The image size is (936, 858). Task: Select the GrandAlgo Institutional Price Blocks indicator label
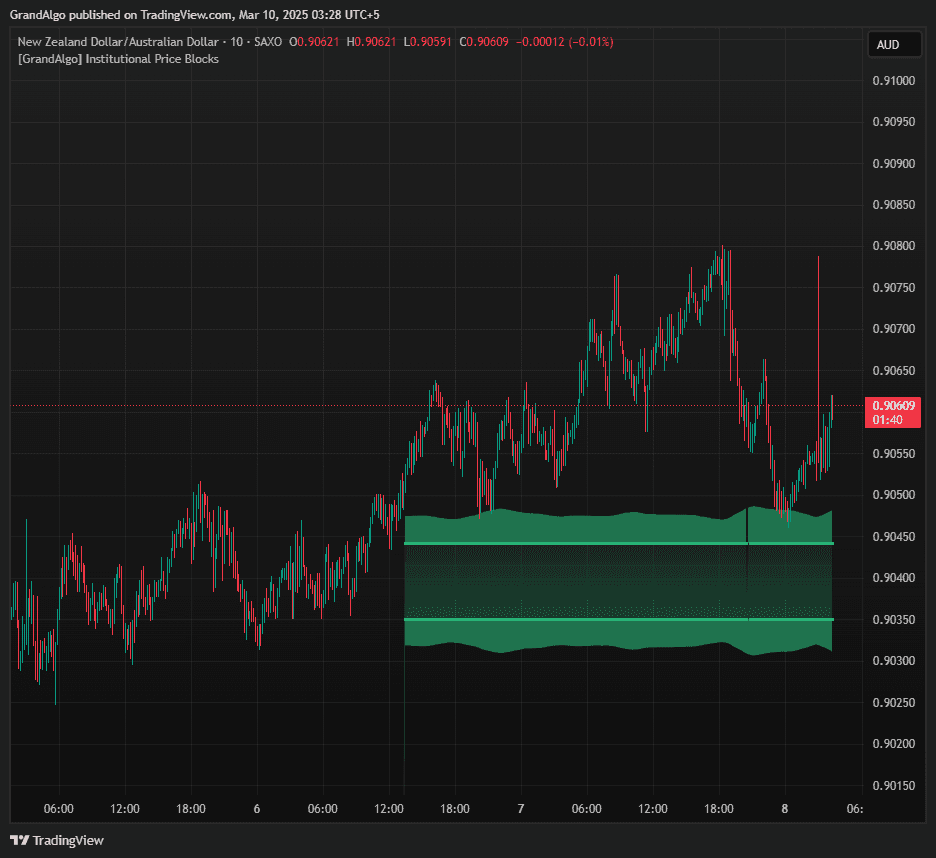pyautogui.click(x=118, y=59)
